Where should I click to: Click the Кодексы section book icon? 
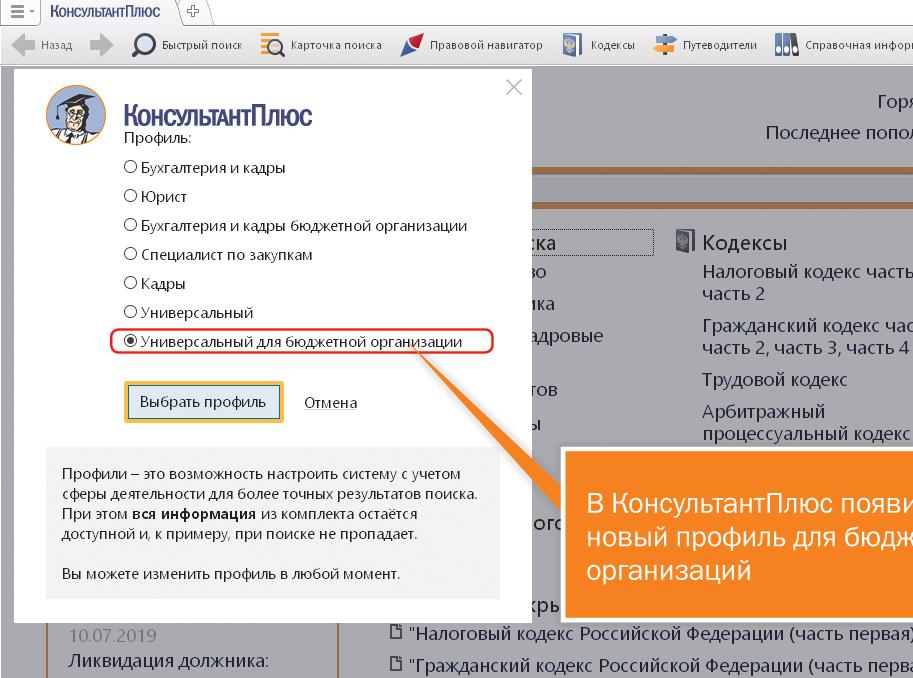685,241
